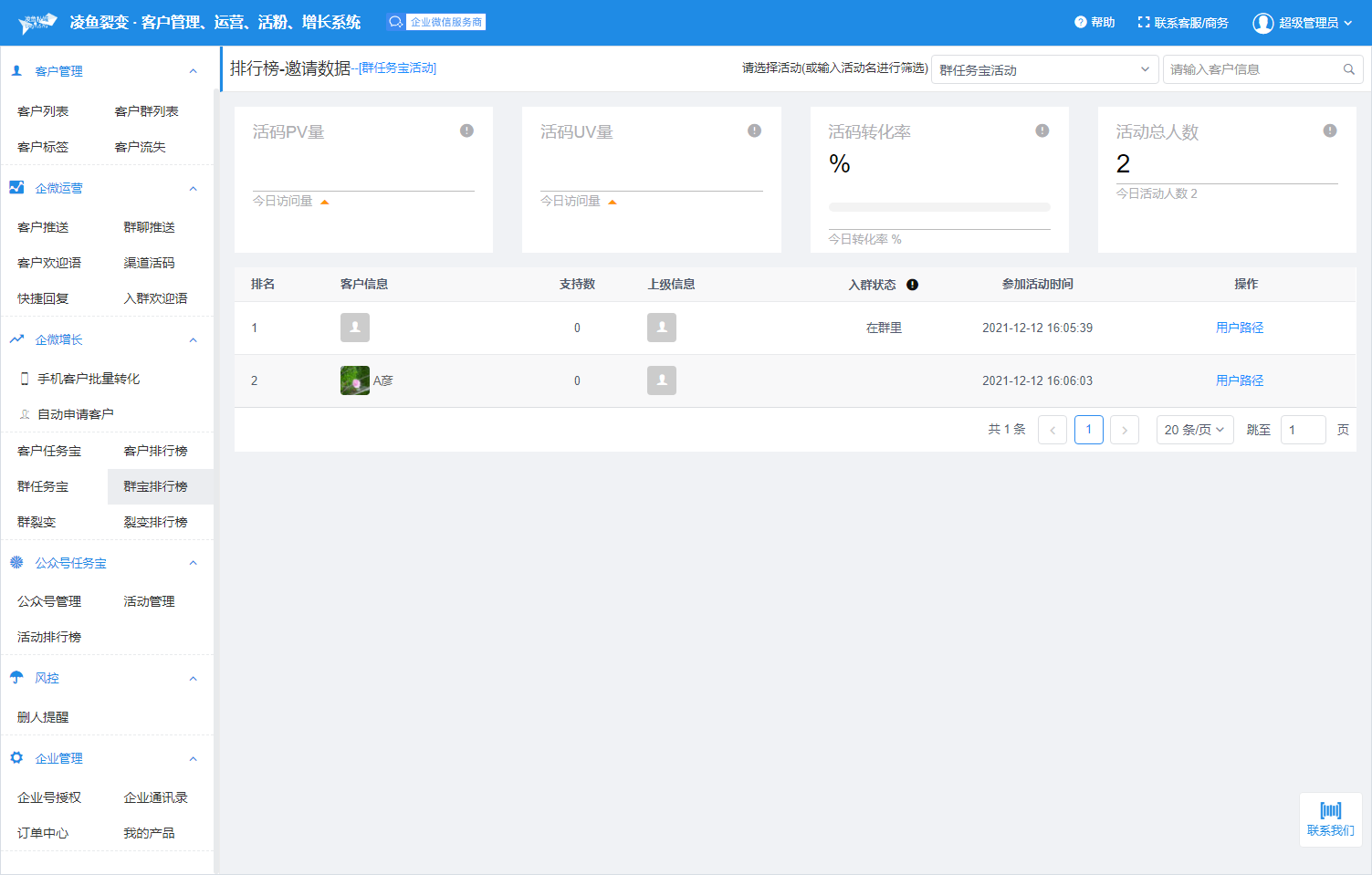Open the 20 条/页 page size dropdown
Screen dimensions: 1372x875
(1194, 430)
